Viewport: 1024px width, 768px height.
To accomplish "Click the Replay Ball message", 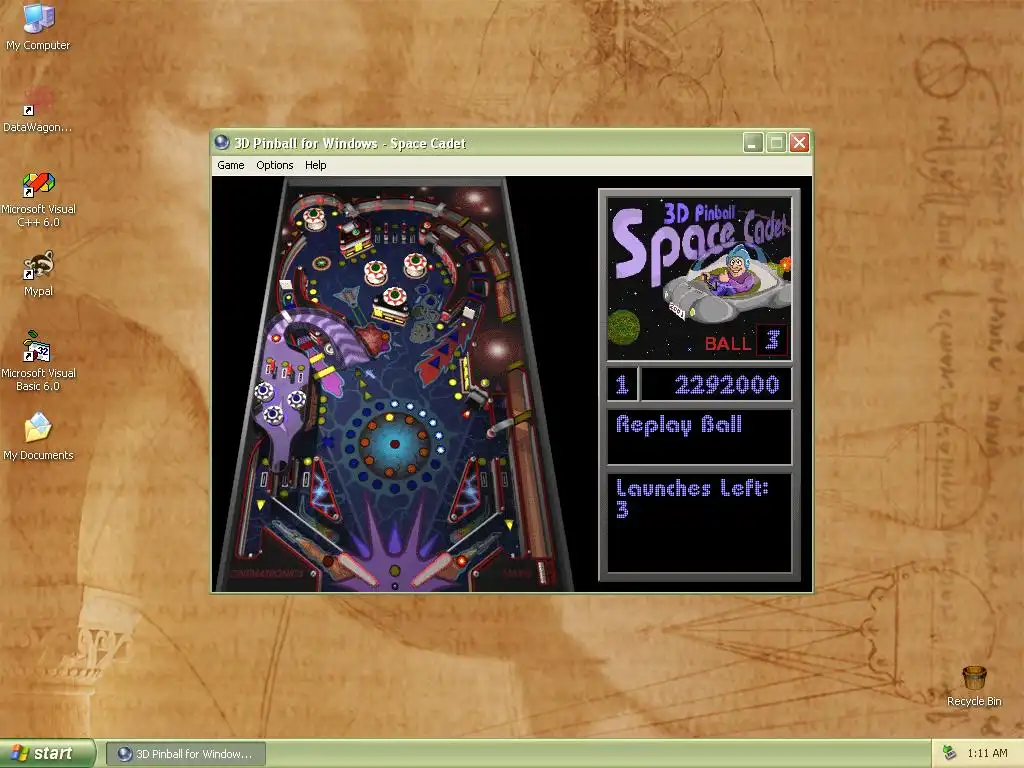I will coord(679,424).
